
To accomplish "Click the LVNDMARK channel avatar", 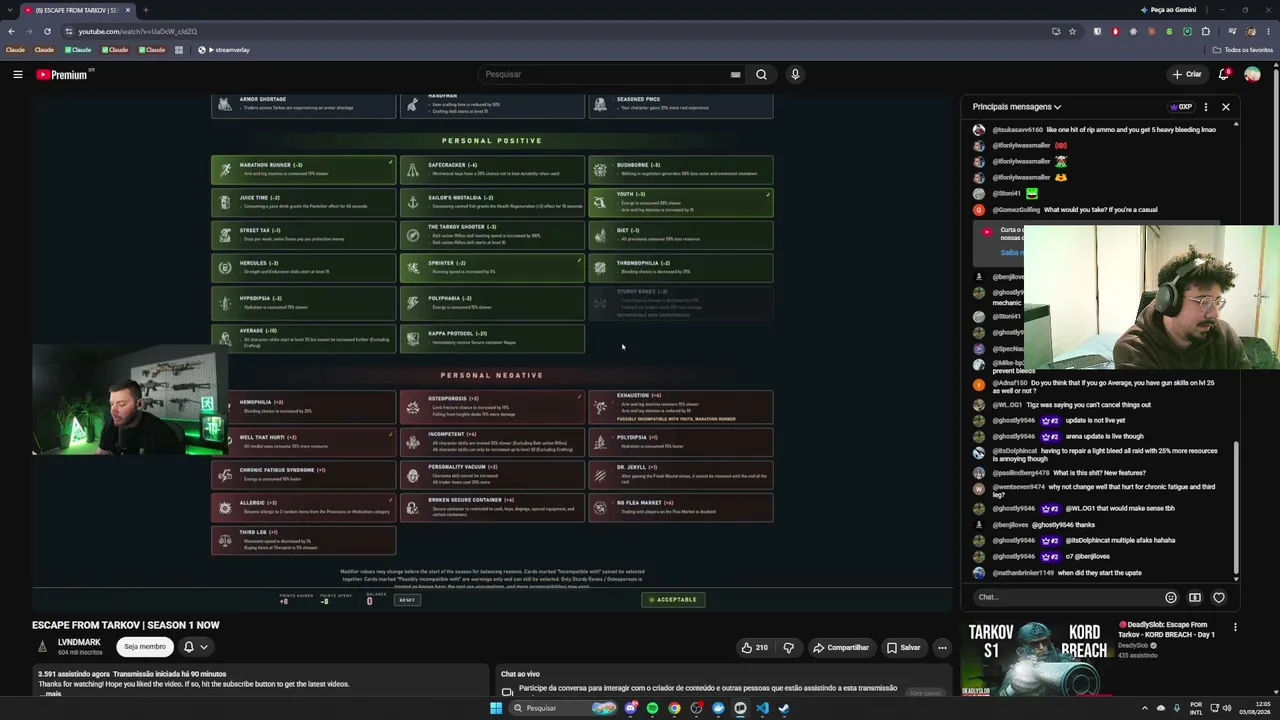I will coord(42,646).
